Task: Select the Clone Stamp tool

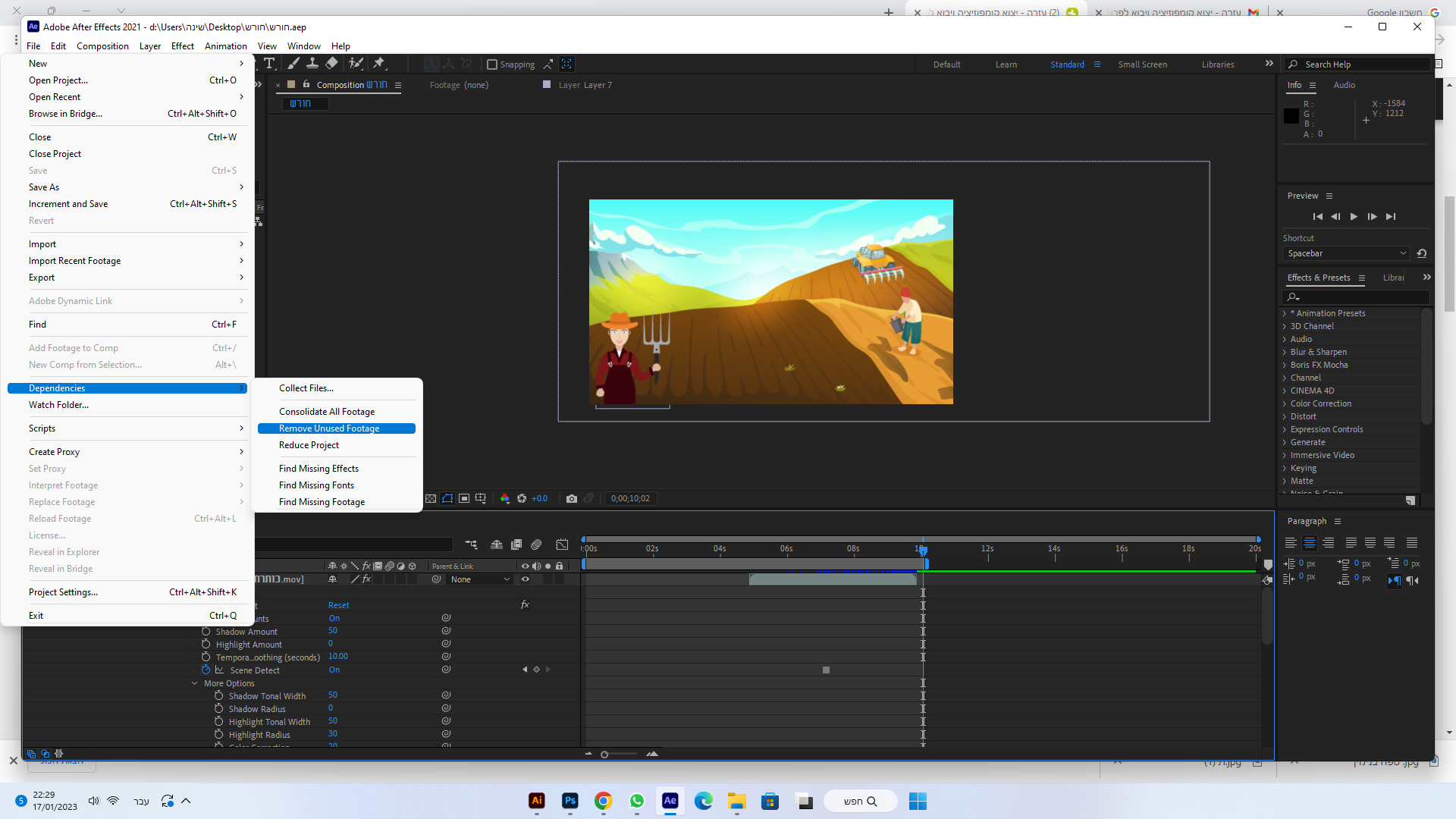Action: click(x=312, y=64)
